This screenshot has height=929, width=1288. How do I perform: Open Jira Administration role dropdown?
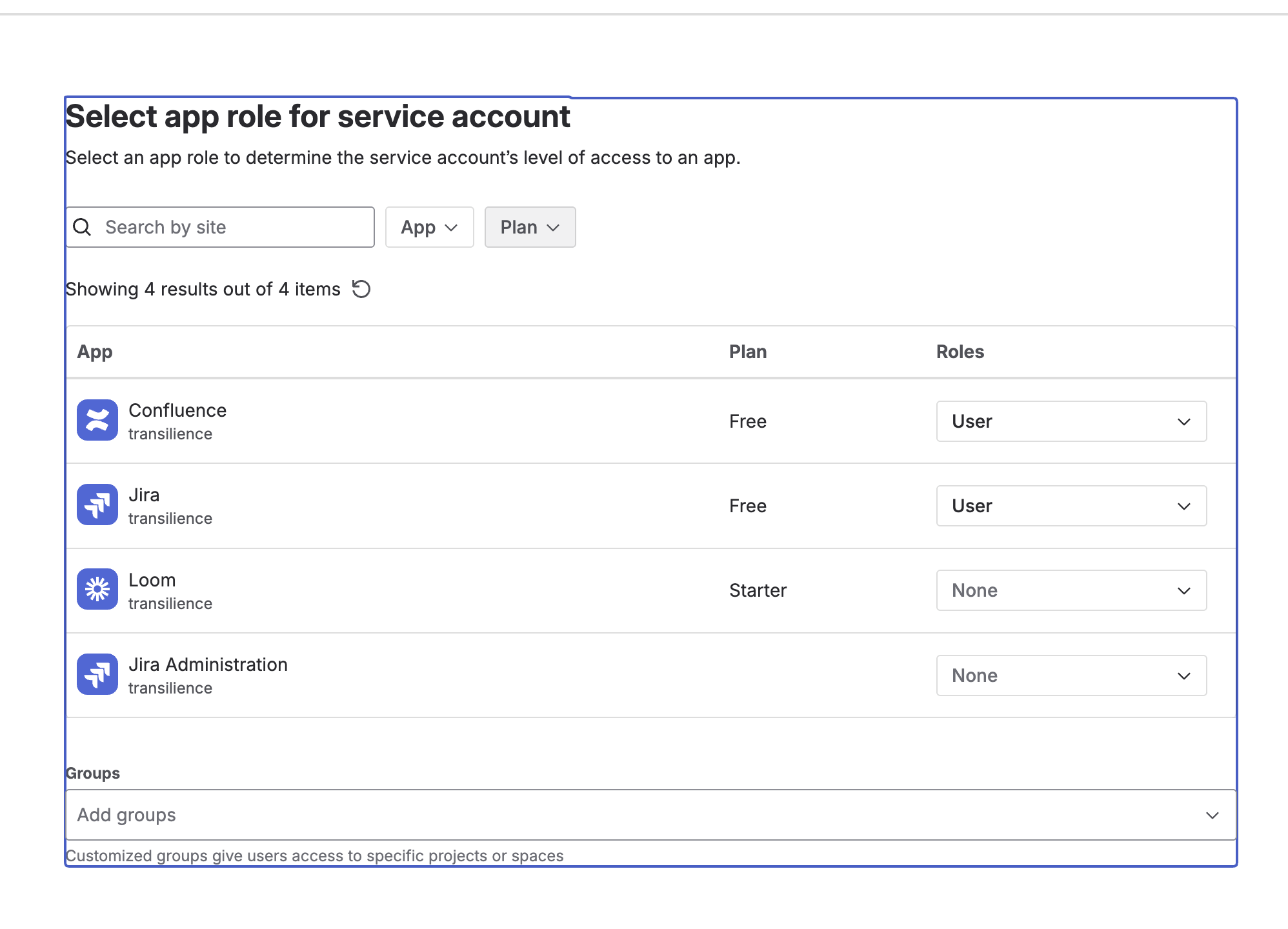pos(1071,675)
